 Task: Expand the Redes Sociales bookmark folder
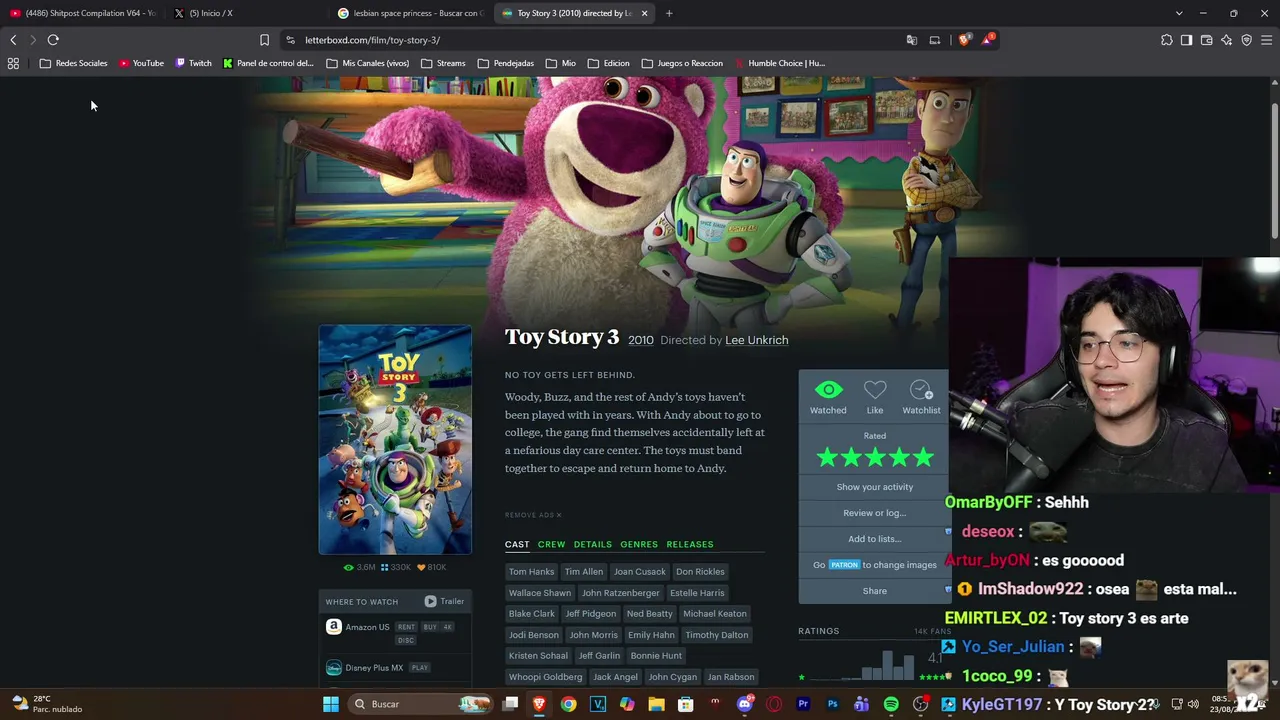coord(73,63)
